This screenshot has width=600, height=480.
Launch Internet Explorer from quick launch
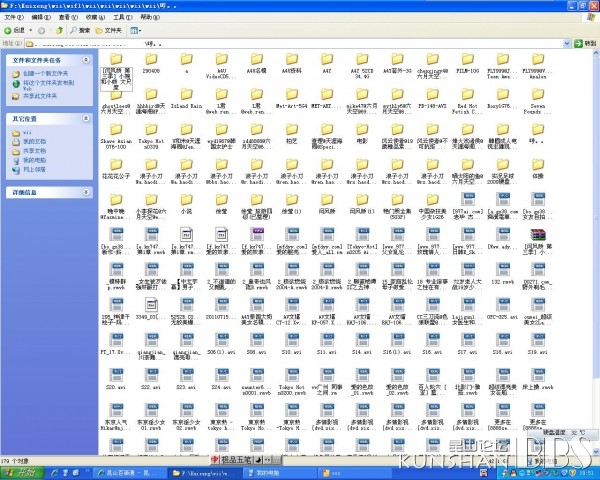pos(54,473)
